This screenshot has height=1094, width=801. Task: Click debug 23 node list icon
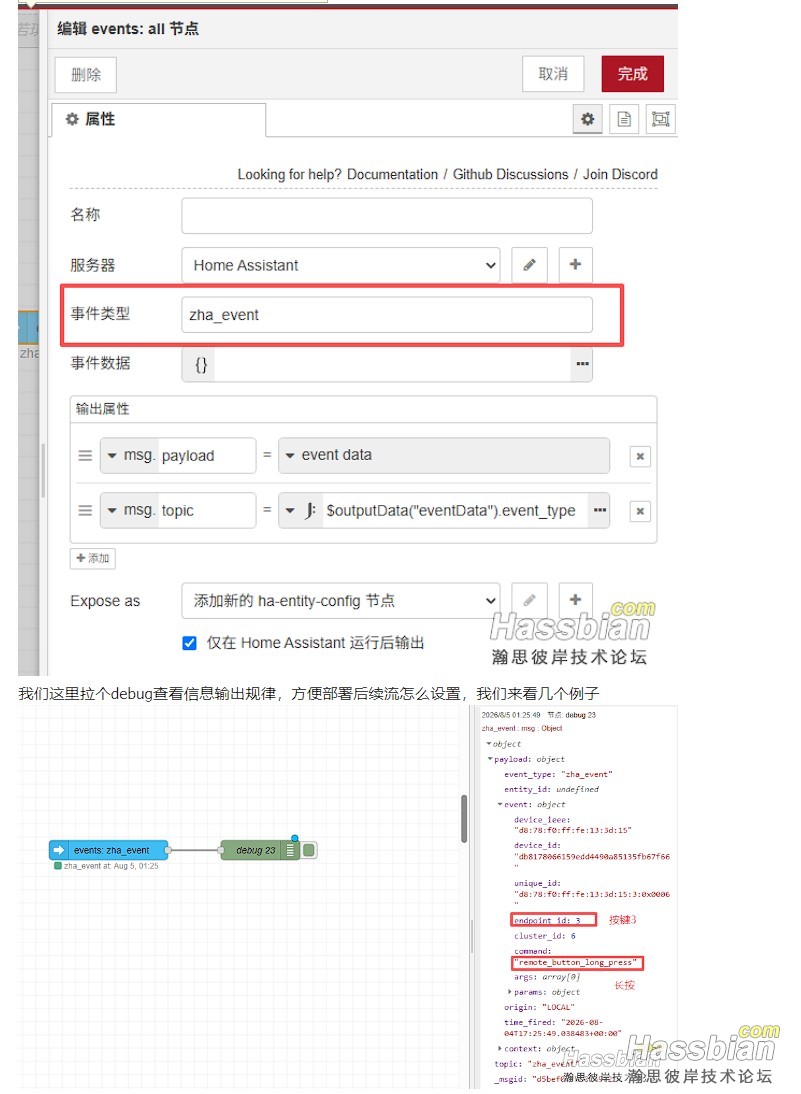(290, 850)
